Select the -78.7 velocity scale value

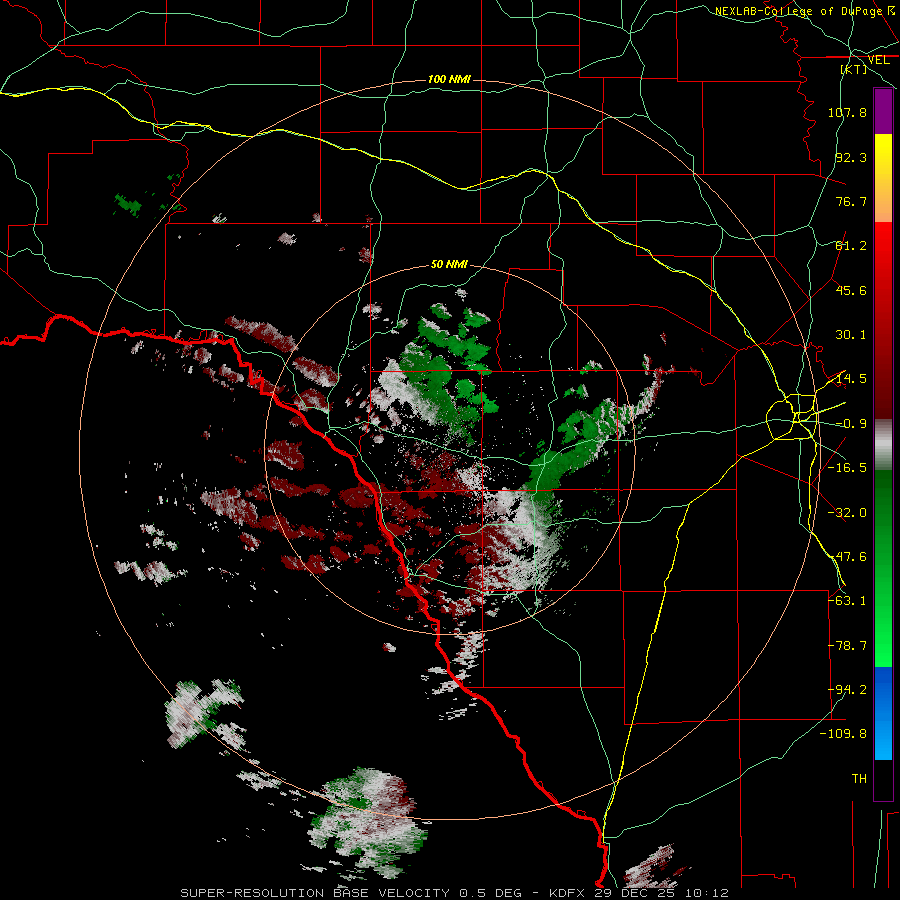[x=847, y=646]
